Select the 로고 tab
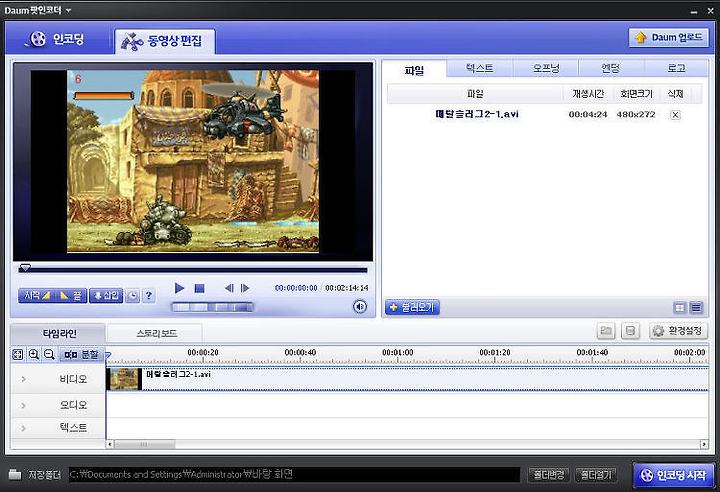Screen dimensions: 720x492 [676, 68]
